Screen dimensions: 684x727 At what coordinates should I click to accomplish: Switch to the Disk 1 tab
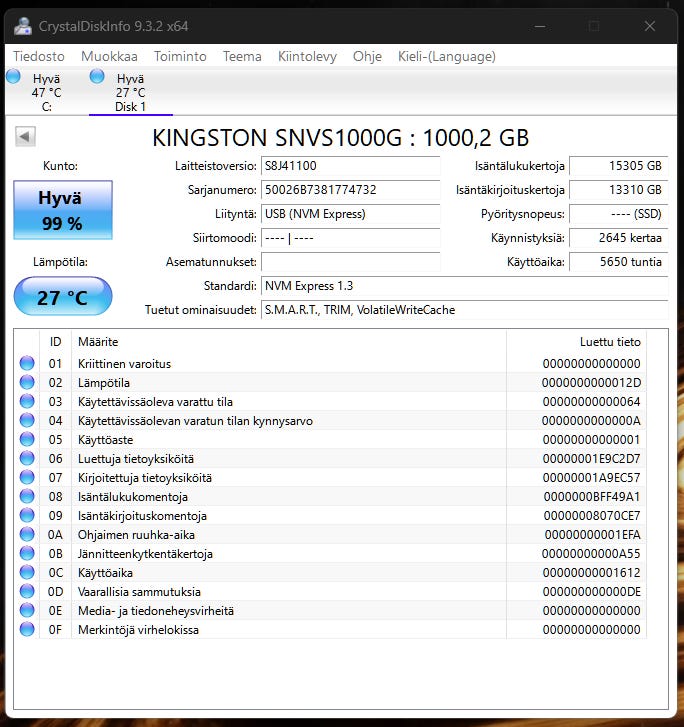pos(131,92)
